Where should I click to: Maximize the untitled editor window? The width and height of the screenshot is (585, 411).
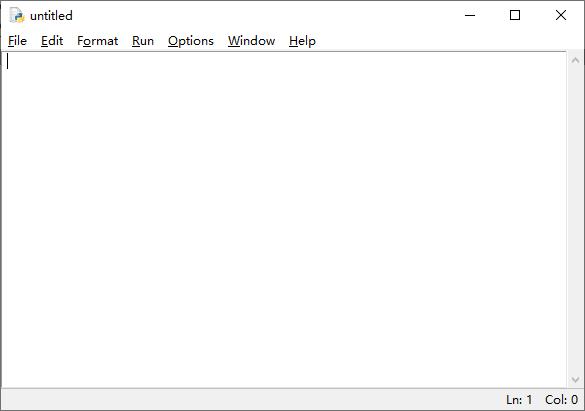click(515, 15)
